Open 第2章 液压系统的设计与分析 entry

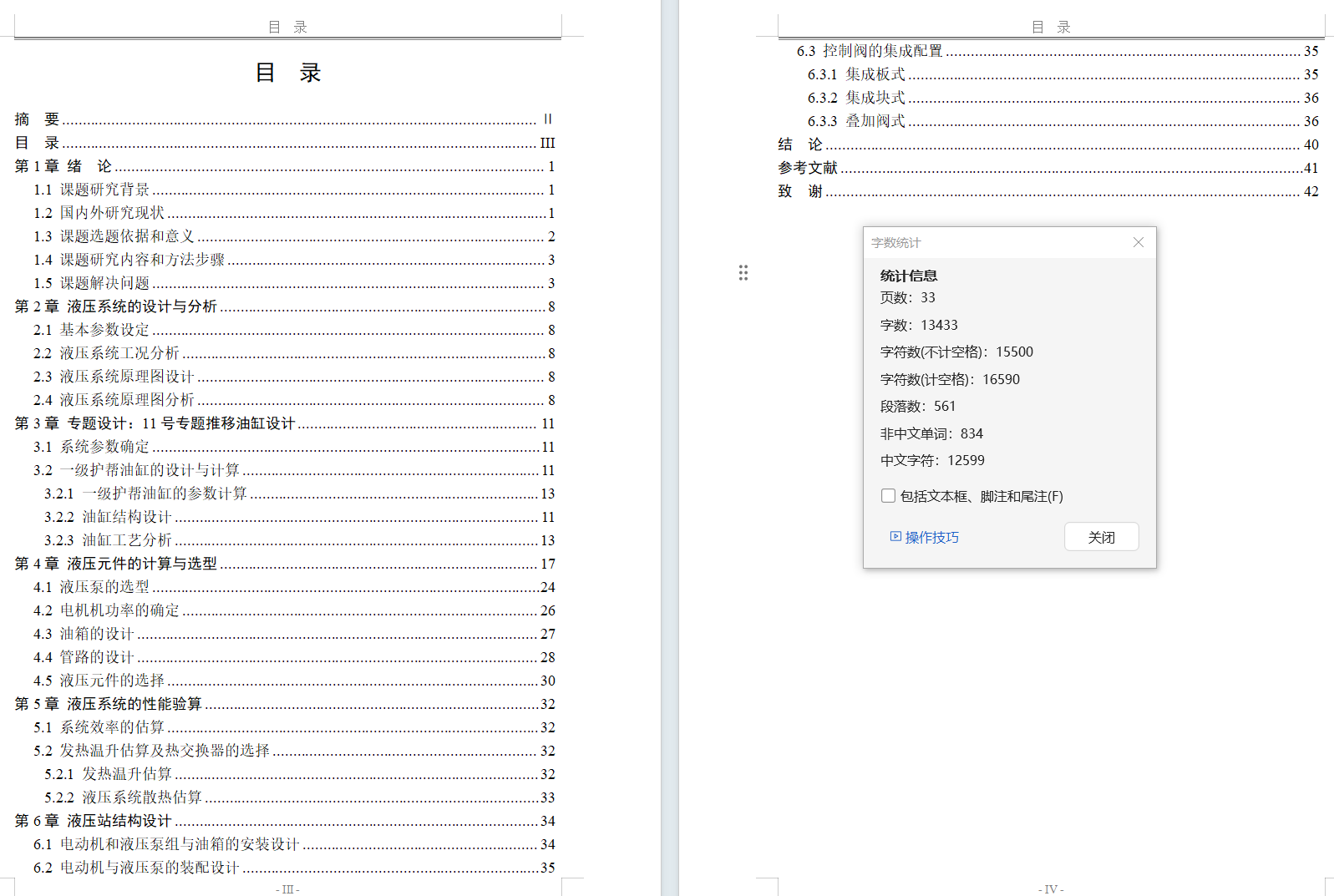[285, 306]
